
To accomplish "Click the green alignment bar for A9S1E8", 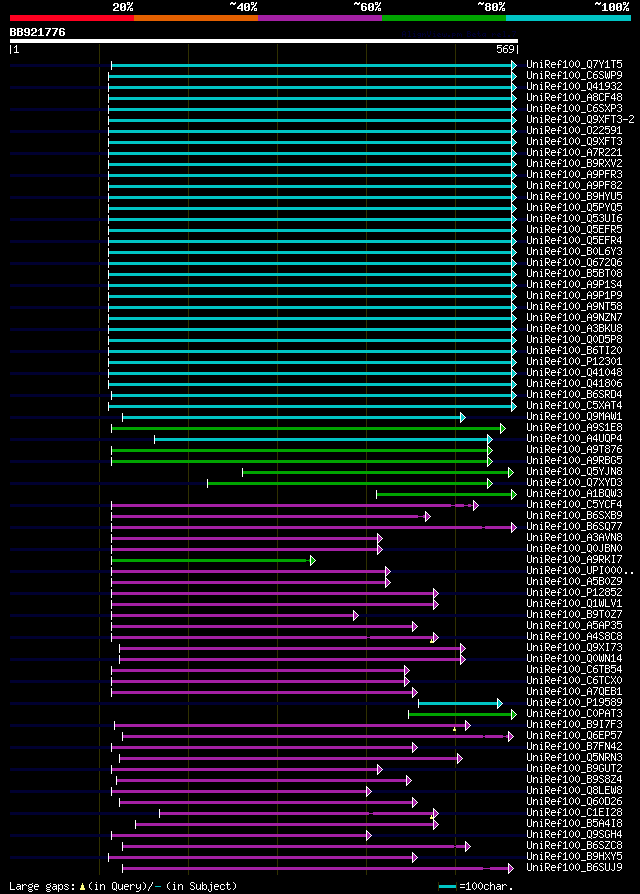I will click(308, 429).
